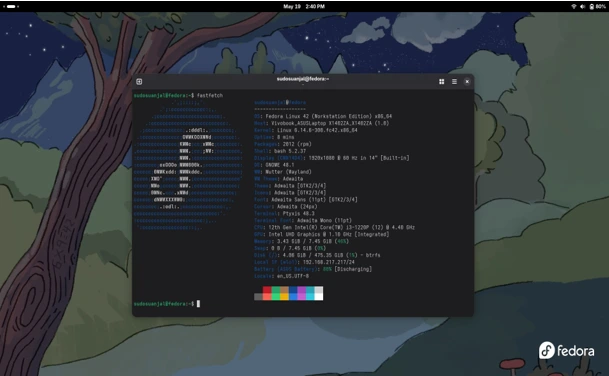This screenshot has width=609, height=376.
Task: Click the dark red color block in the palette
Action: [x=267, y=290]
